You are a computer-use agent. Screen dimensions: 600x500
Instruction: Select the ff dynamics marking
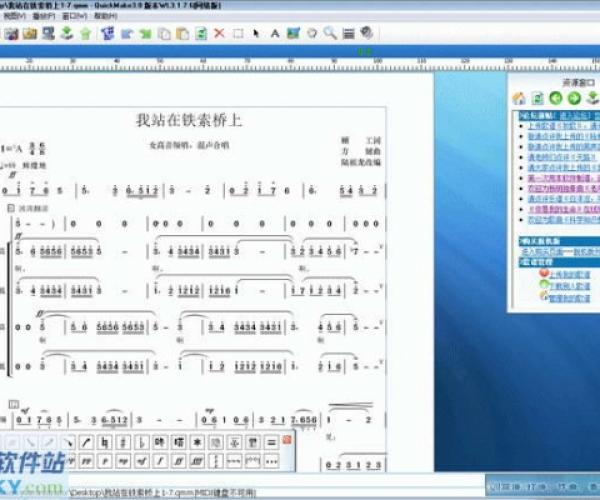point(179,461)
